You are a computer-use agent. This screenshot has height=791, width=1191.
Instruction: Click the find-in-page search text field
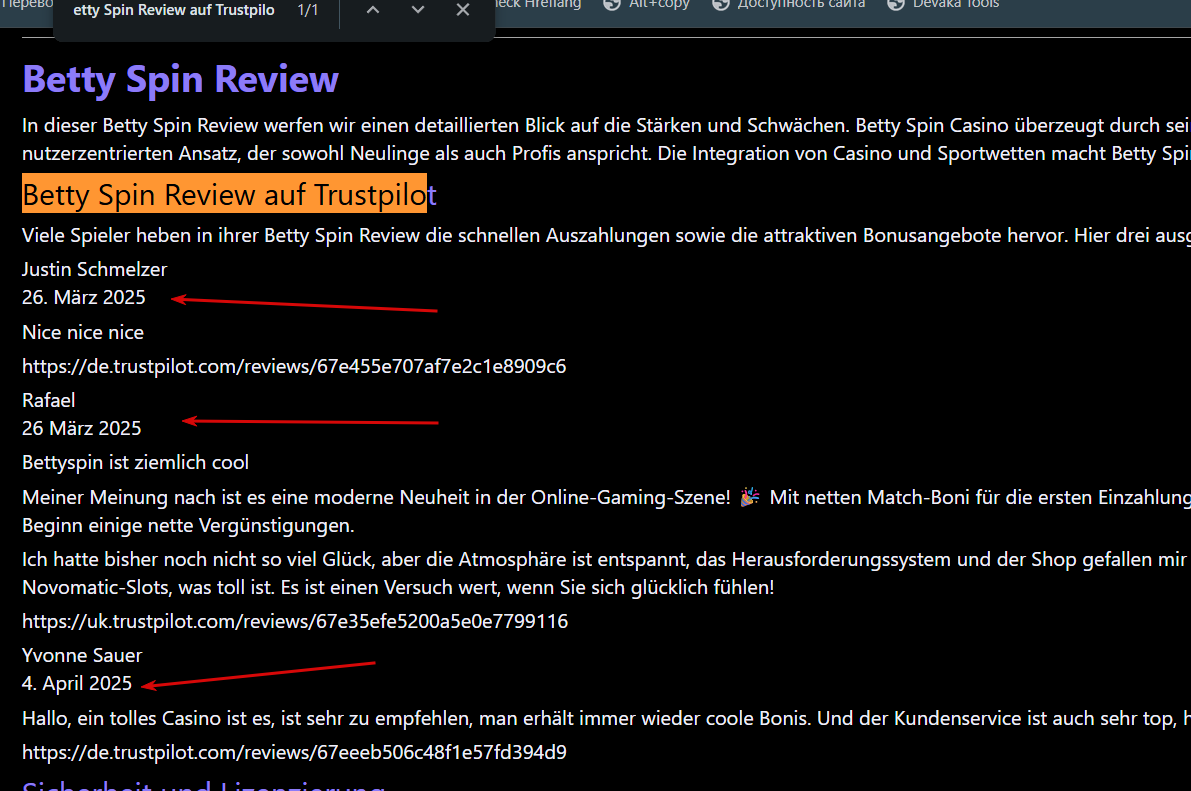tap(174, 11)
